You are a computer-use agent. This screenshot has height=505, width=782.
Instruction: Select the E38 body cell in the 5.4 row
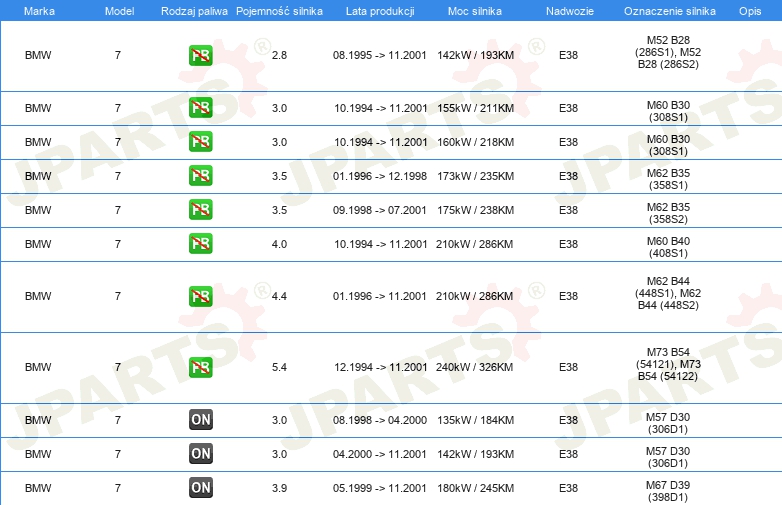tap(568, 367)
